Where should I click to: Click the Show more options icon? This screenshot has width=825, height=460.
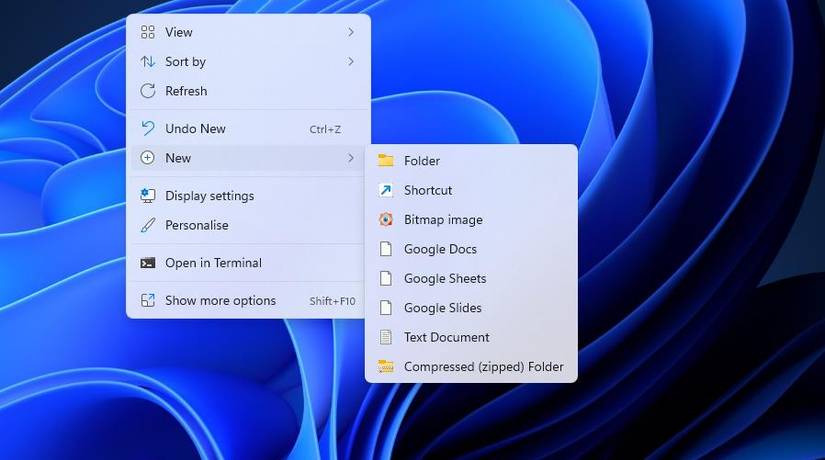[x=148, y=301]
